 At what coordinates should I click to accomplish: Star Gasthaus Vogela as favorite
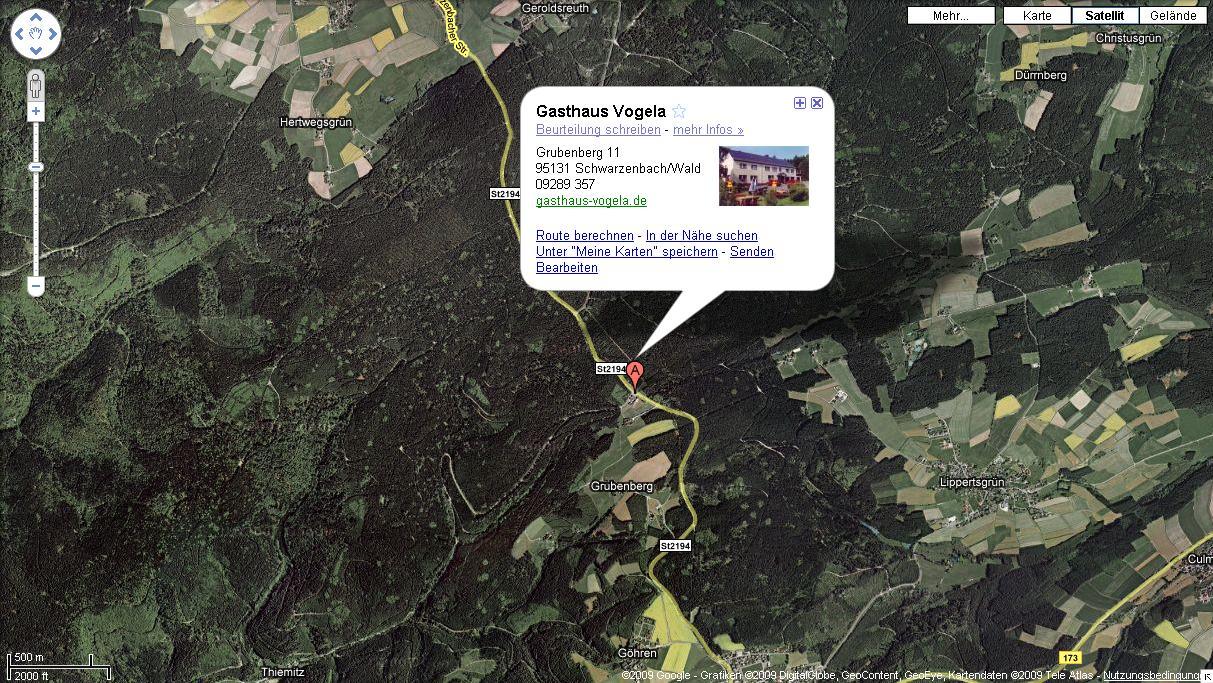(679, 111)
